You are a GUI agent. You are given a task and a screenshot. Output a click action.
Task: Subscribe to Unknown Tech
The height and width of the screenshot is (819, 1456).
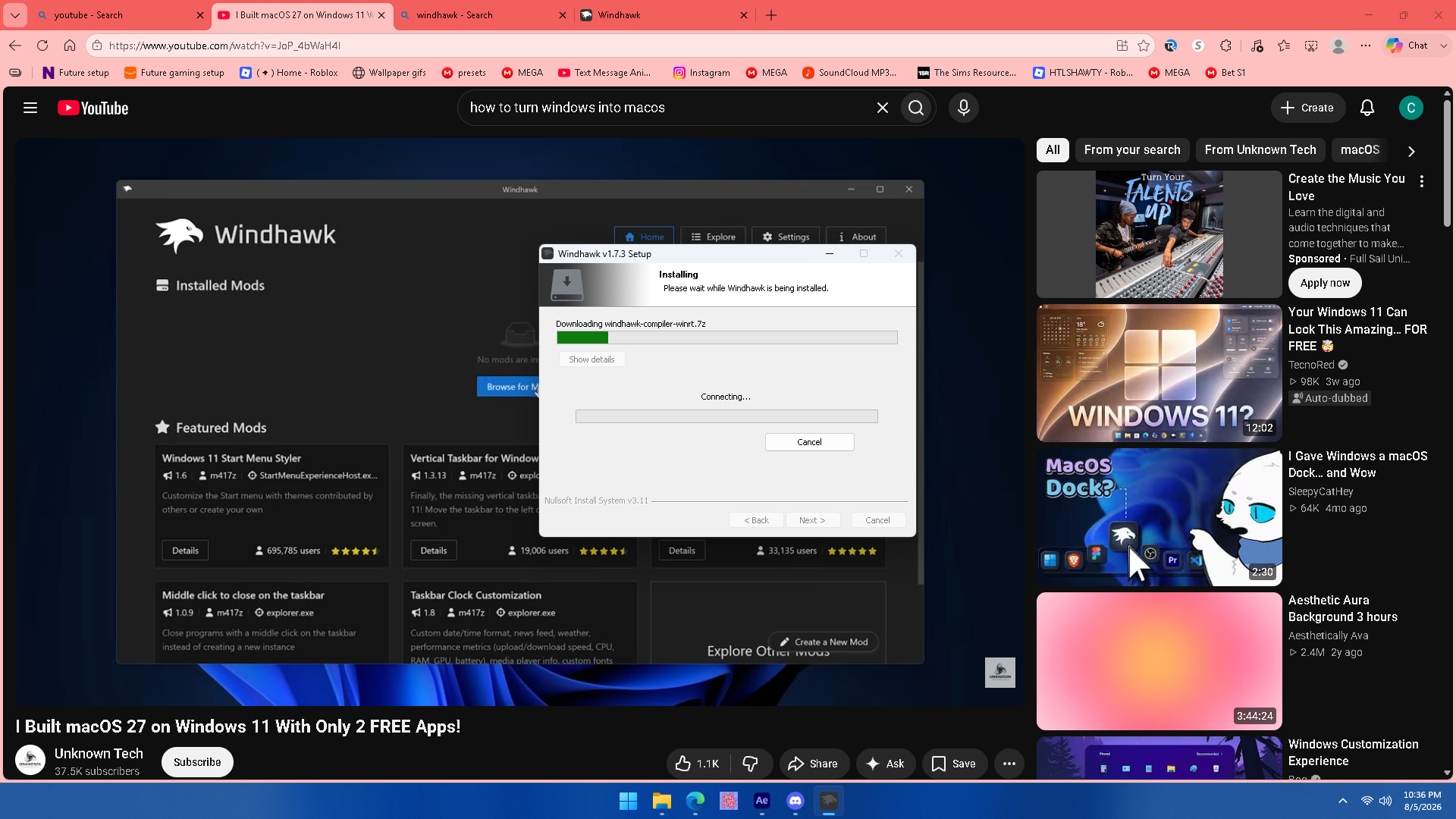[197, 762]
